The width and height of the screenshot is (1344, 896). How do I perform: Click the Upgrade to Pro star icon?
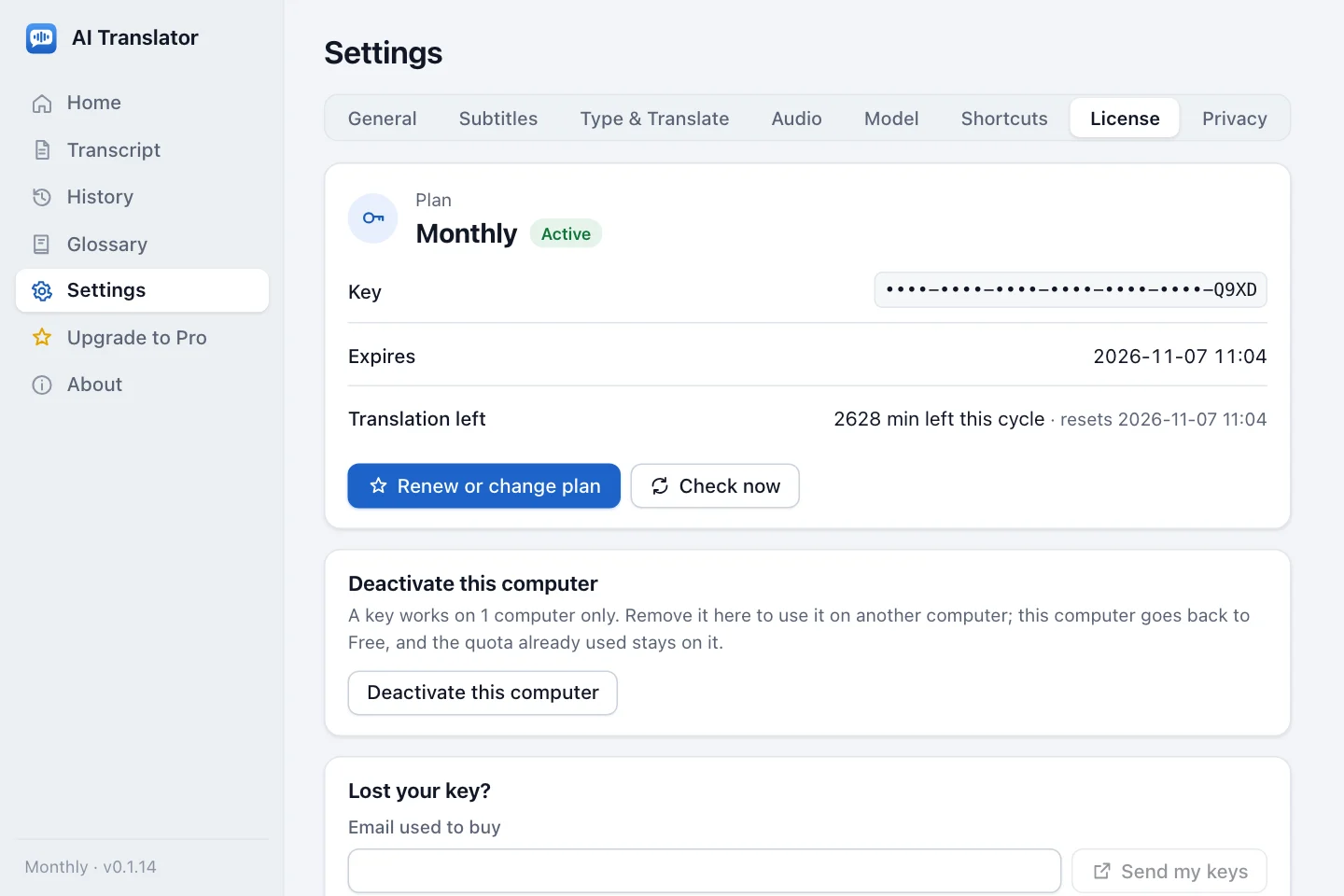(x=42, y=338)
